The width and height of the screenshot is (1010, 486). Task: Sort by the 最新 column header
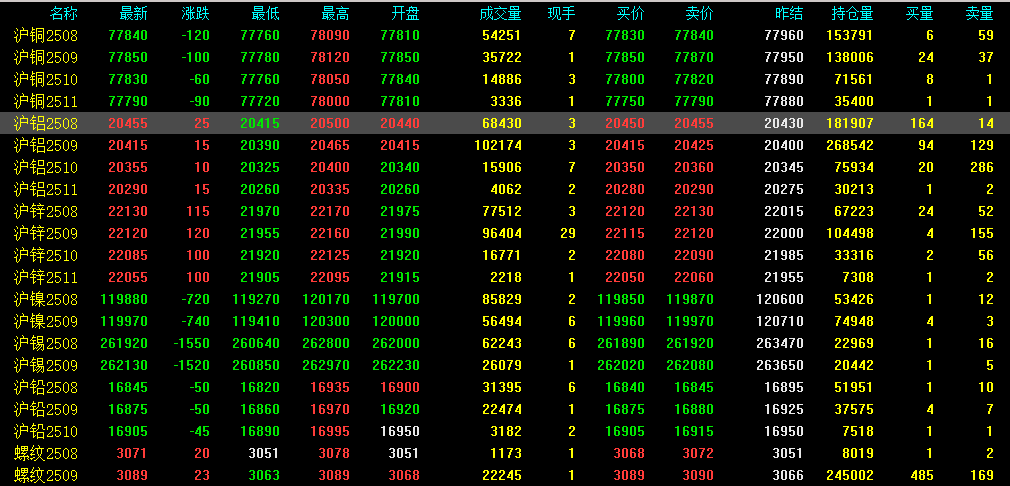pos(133,14)
